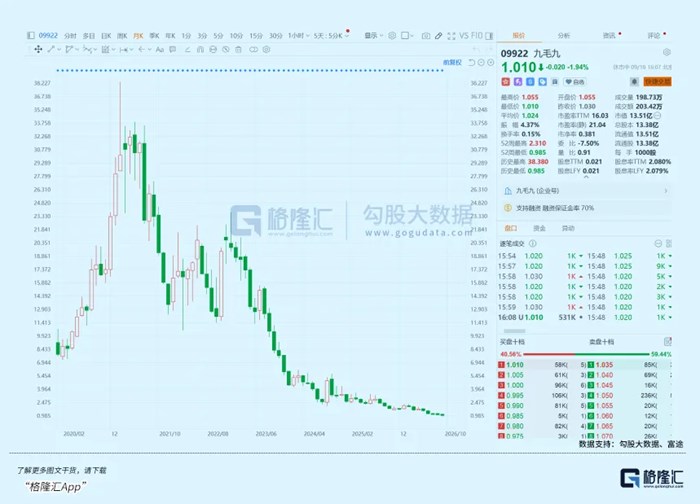Click the purple lightning badge icon
The height and width of the screenshot is (504, 700).
point(518,82)
